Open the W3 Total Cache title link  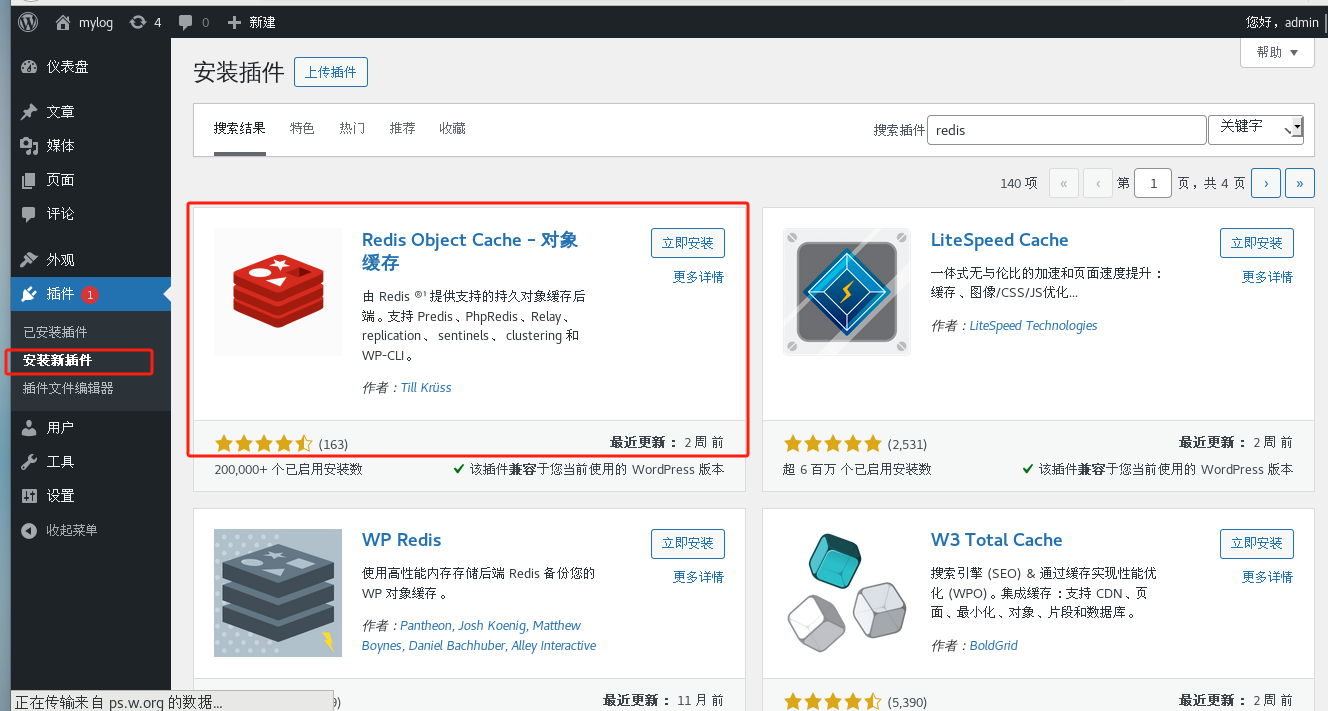(x=997, y=540)
